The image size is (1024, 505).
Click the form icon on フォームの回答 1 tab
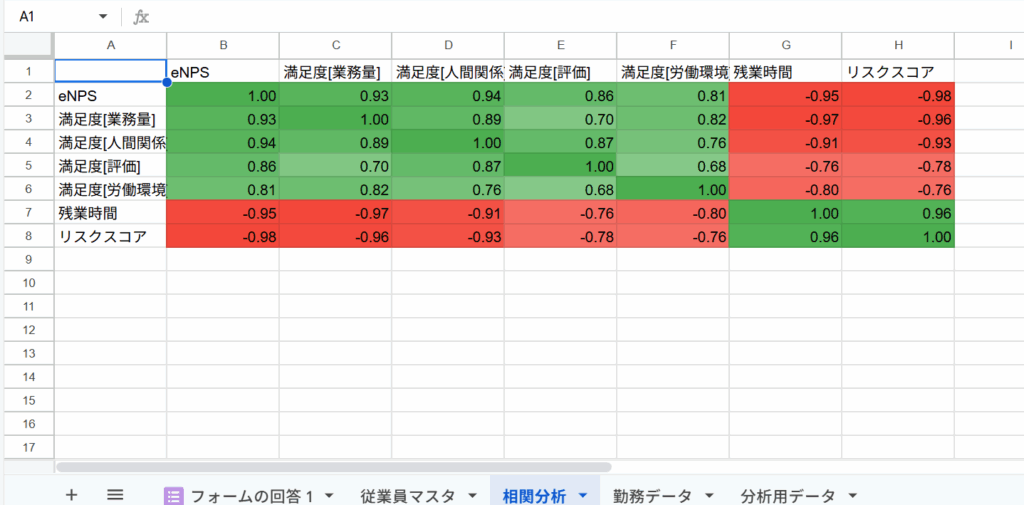point(173,496)
